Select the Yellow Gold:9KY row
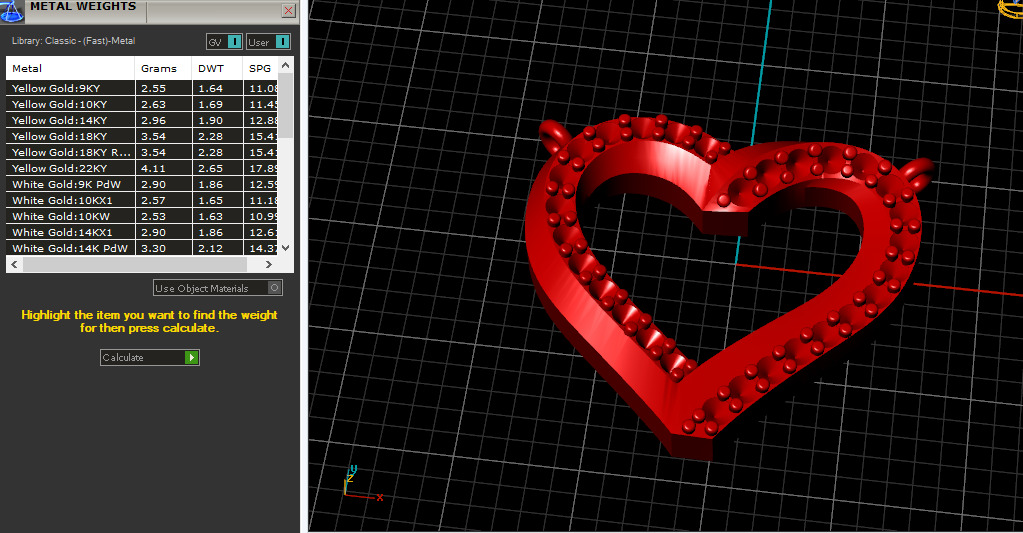Image resolution: width=1023 pixels, height=533 pixels. (x=142, y=88)
